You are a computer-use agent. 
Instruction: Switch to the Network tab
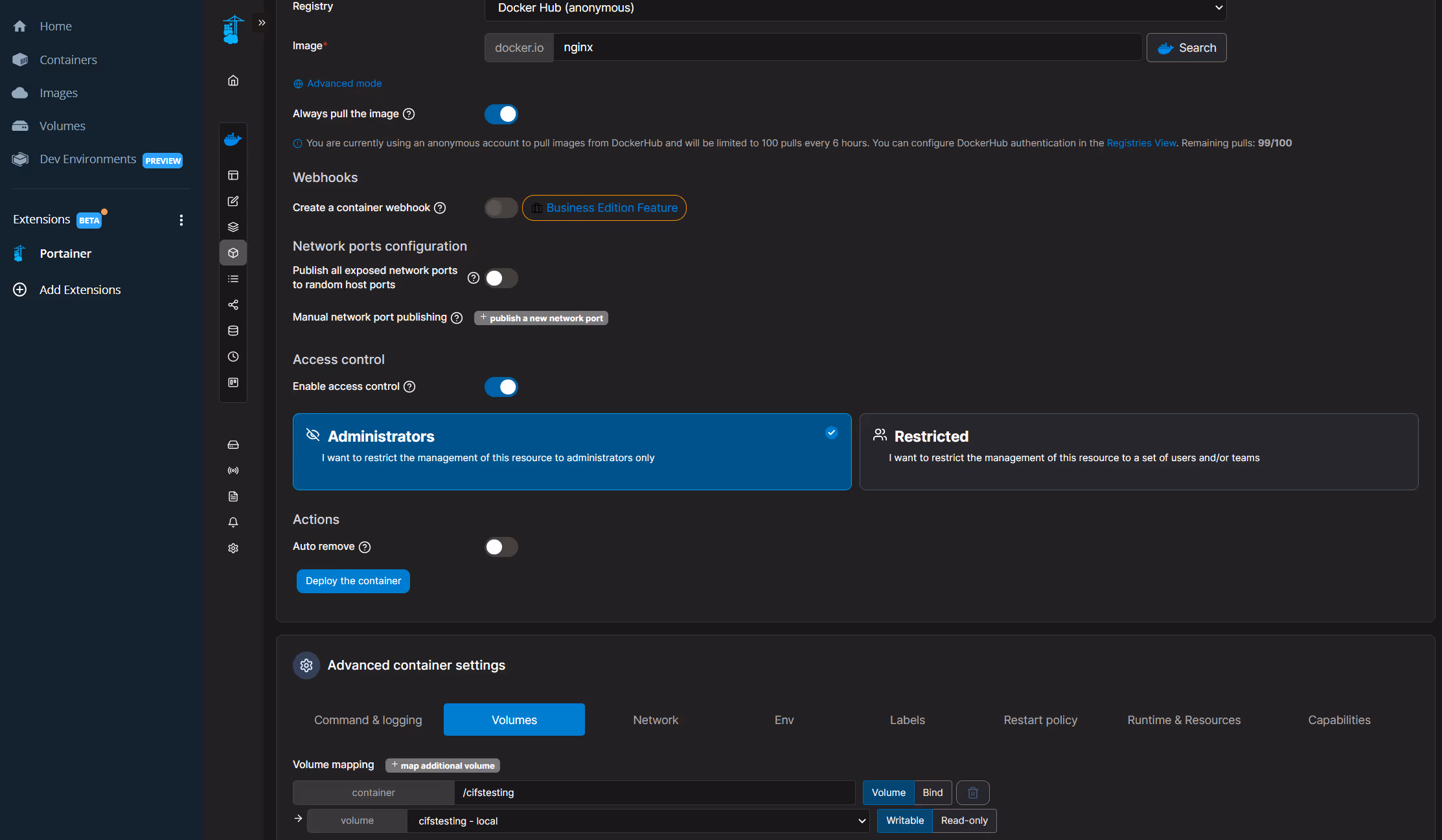656,720
